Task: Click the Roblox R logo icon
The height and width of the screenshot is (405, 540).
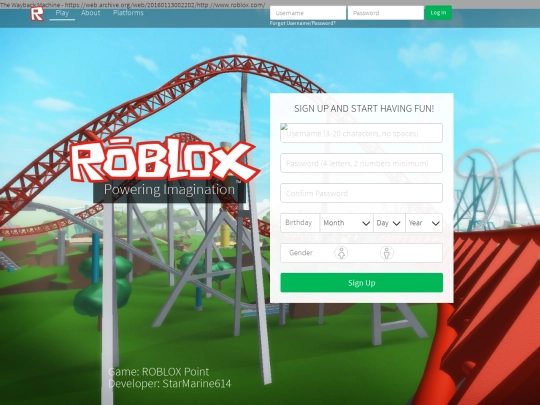Action: pyautogui.click(x=37, y=14)
